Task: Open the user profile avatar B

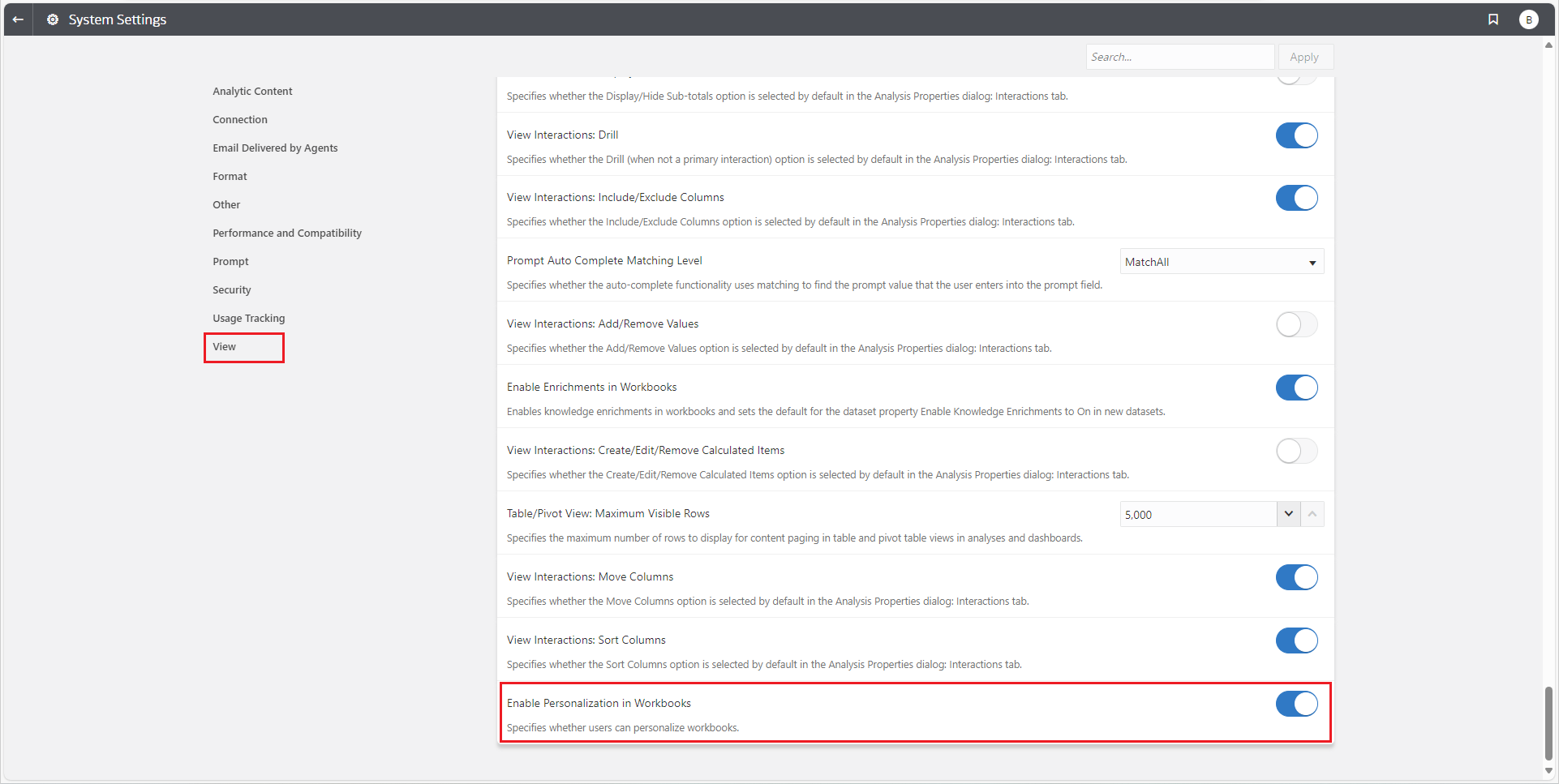Action: 1530,19
